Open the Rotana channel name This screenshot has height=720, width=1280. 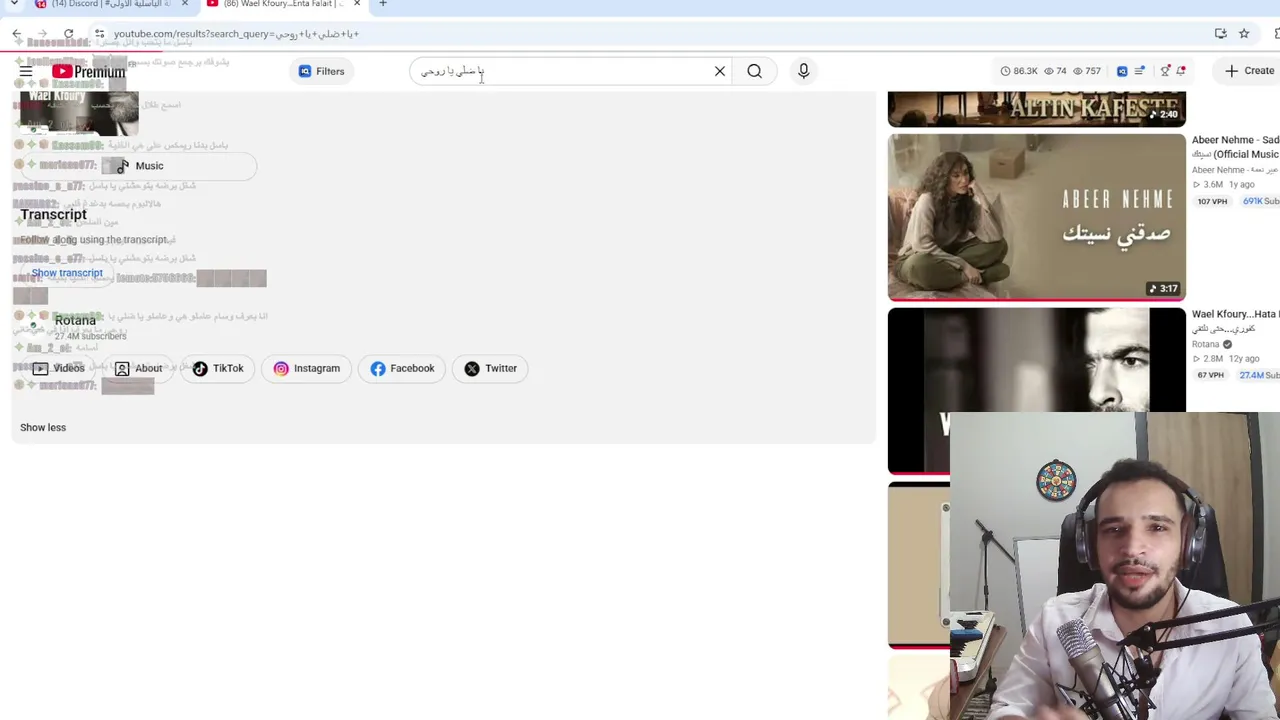pyautogui.click(x=75, y=321)
